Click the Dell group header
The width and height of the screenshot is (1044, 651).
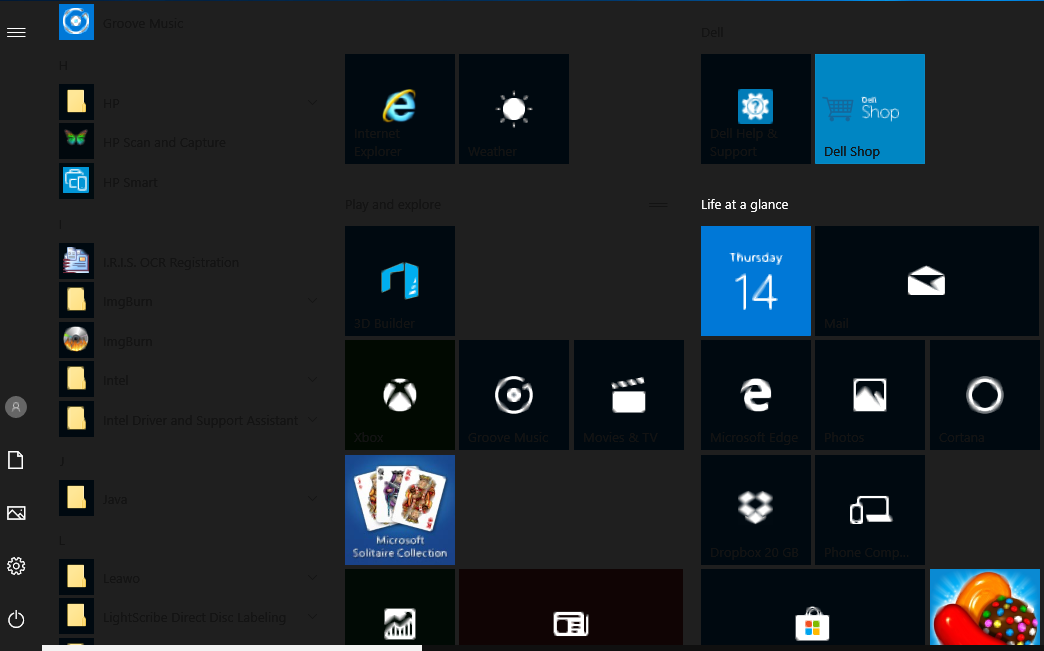coord(712,33)
